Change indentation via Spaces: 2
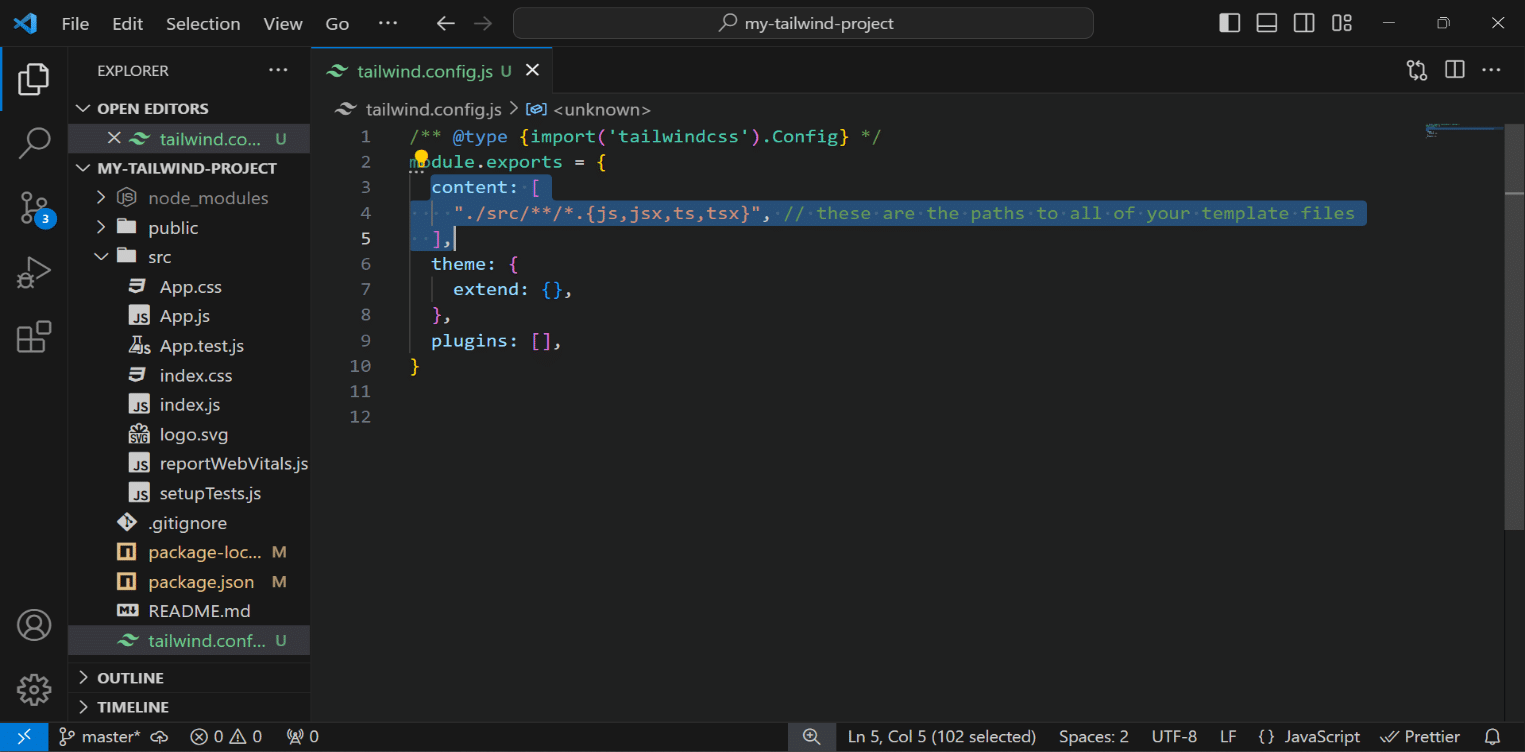 1094,737
